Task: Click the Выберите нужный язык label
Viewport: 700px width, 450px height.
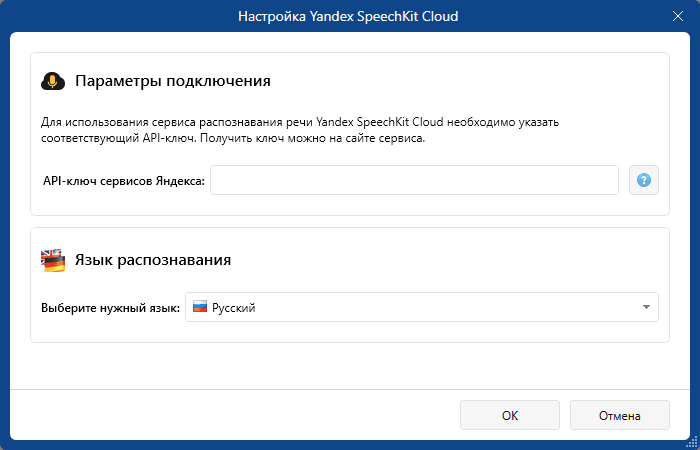Action: point(111,308)
